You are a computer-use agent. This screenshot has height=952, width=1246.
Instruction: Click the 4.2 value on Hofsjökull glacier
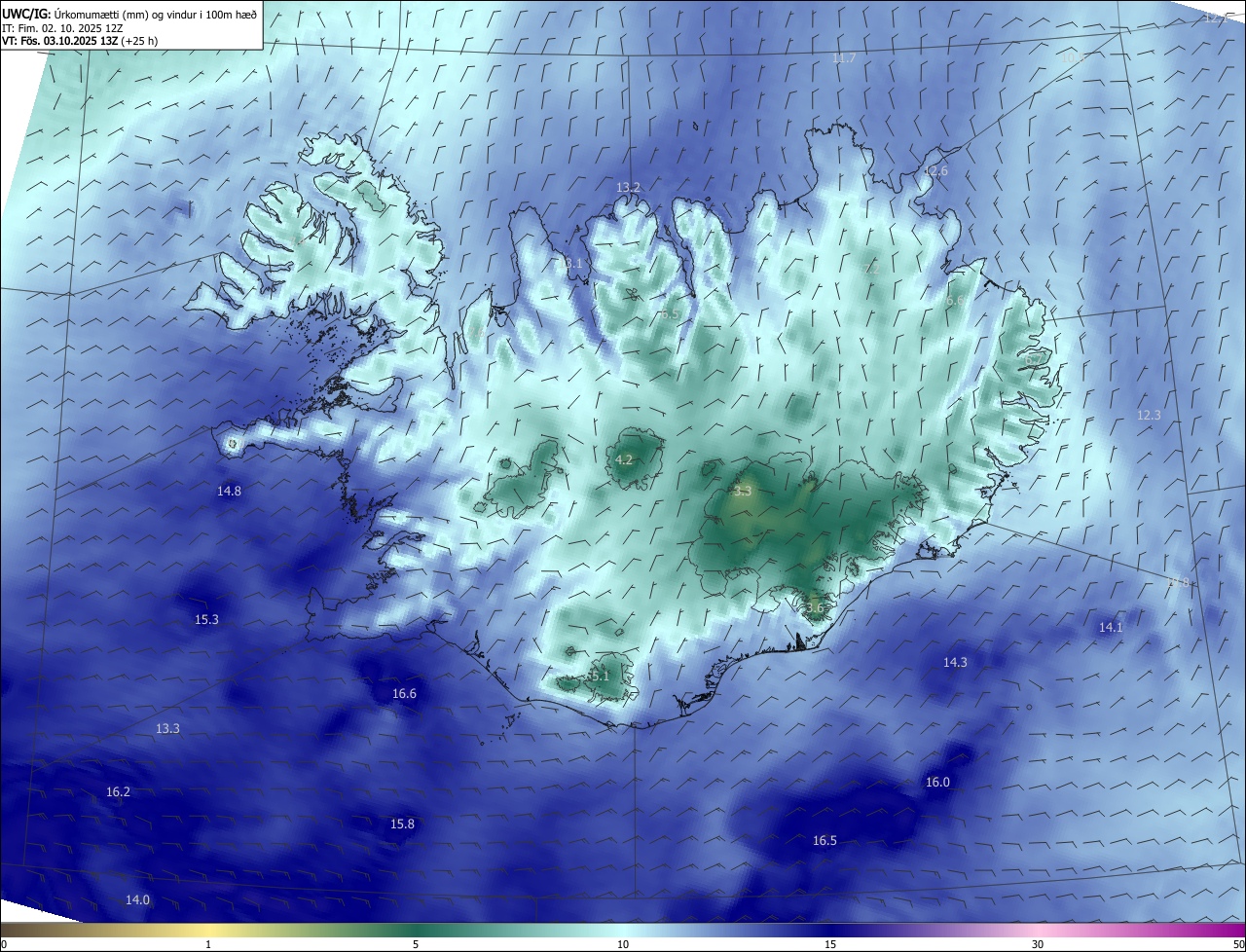(625, 459)
